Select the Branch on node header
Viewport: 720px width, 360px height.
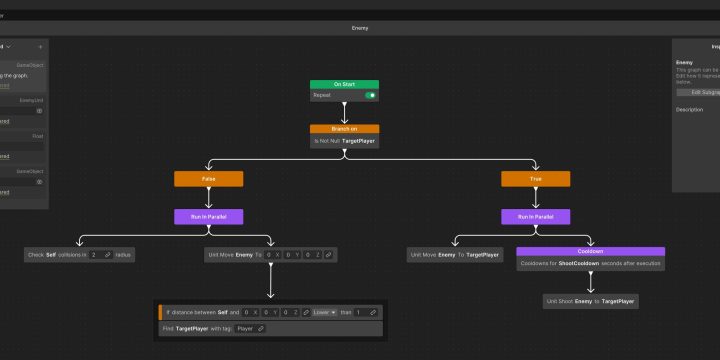coord(344,129)
